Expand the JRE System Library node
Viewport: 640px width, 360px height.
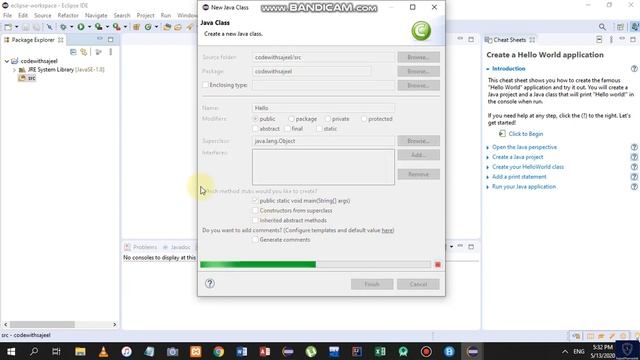[14, 70]
